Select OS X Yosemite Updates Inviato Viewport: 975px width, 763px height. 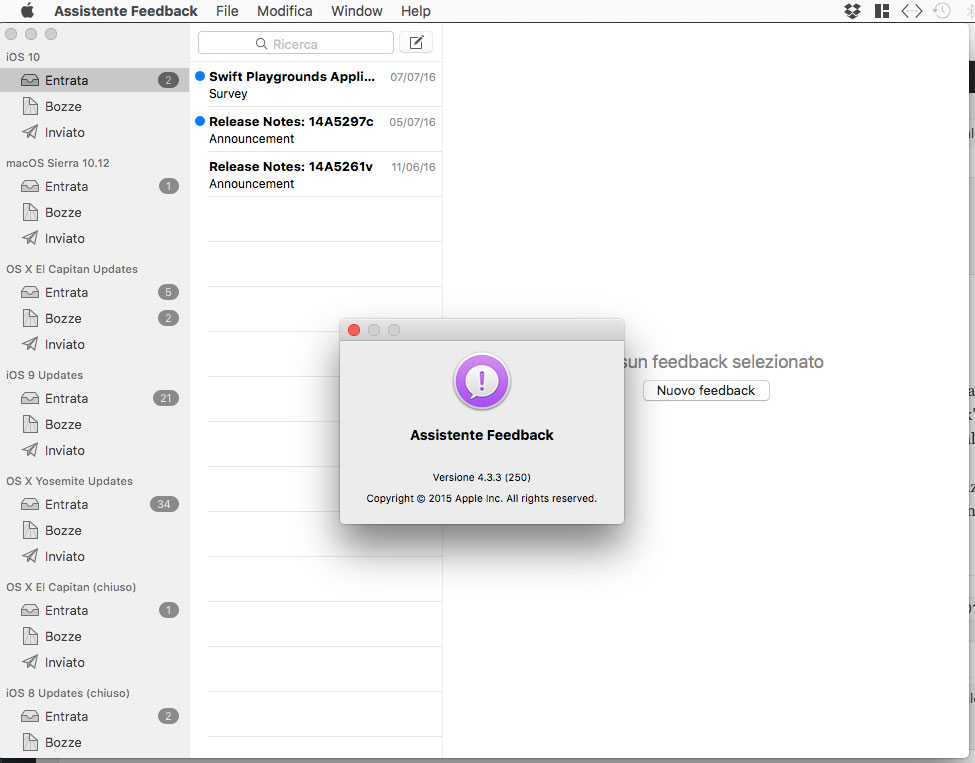[95, 557]
